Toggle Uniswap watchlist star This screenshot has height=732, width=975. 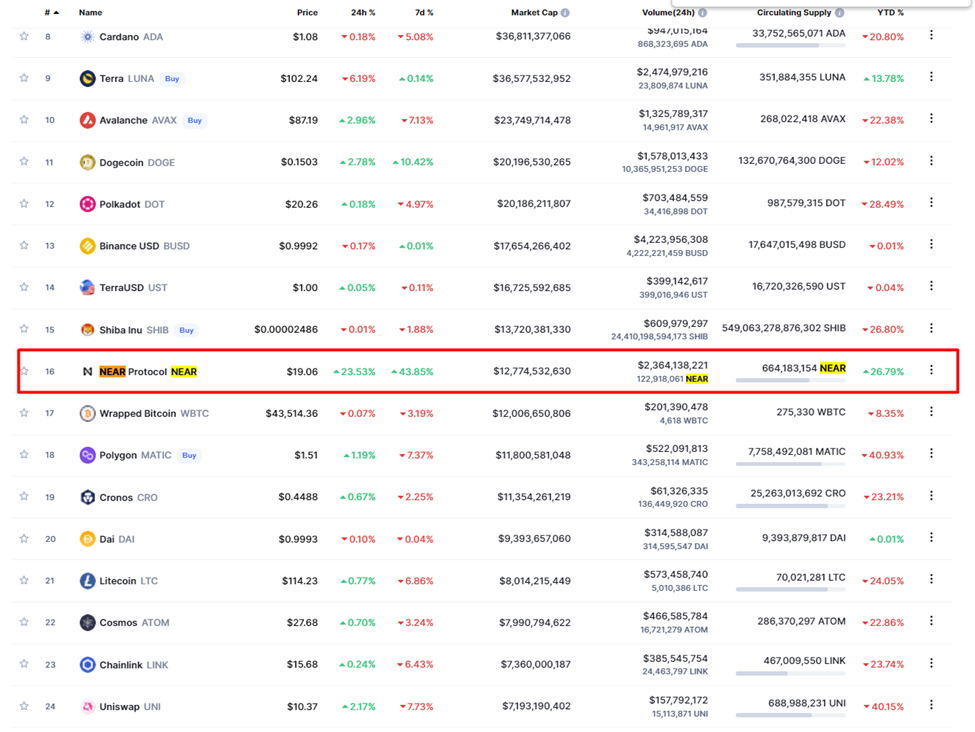(24, 706)
